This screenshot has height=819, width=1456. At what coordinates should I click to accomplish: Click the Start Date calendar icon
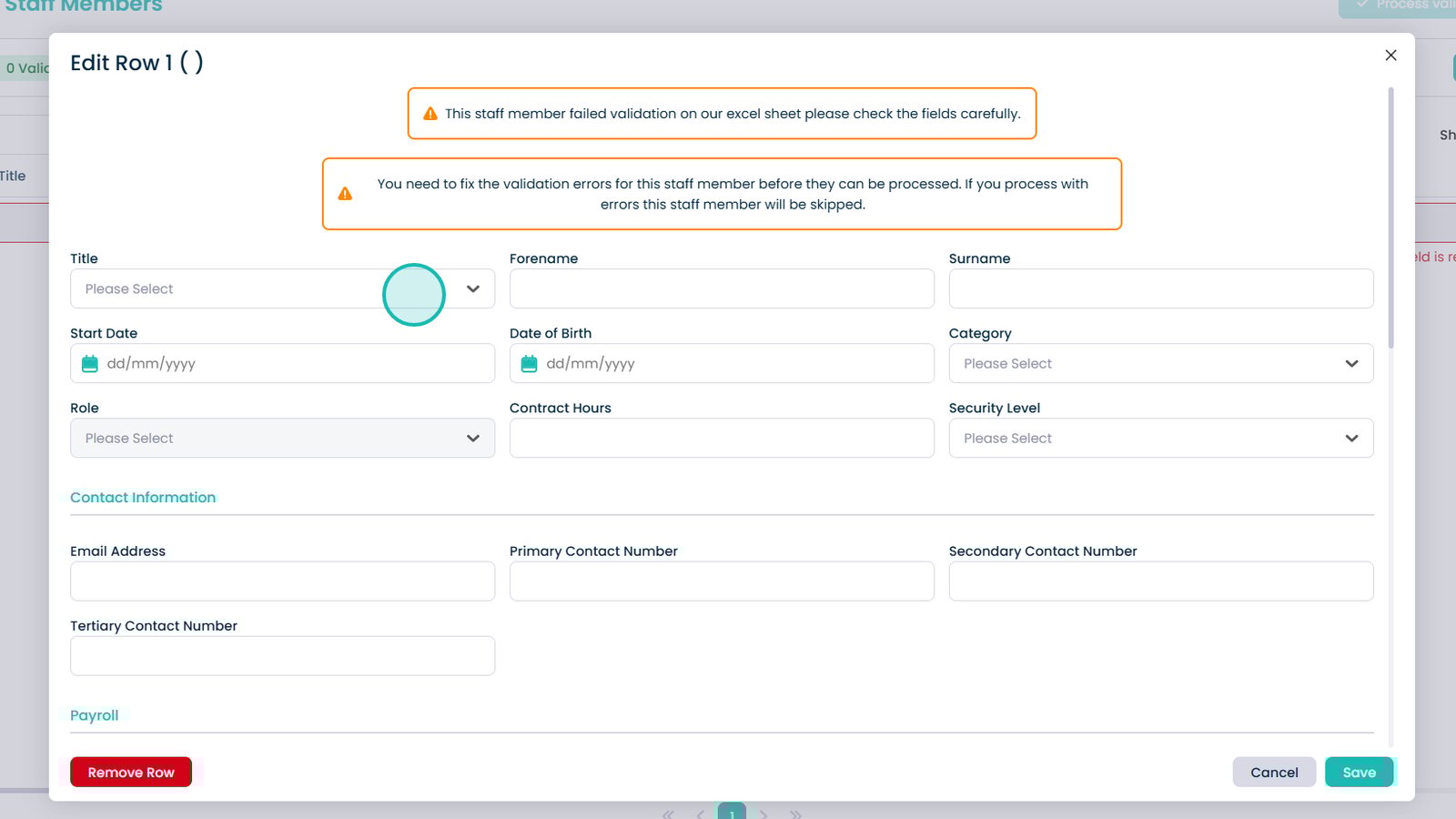[x=90, y=364]
